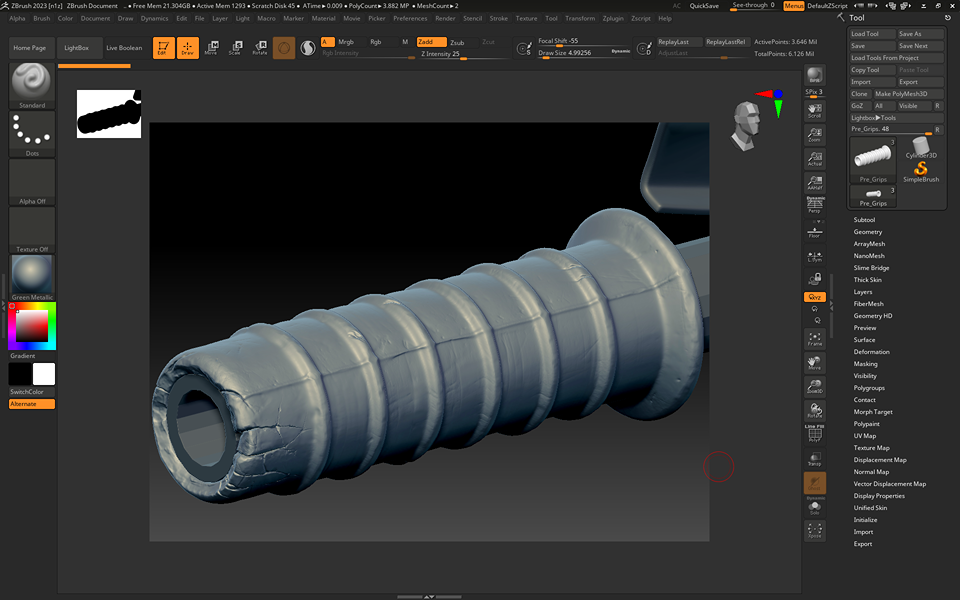Open the Dots stroke picker
This screenshot has height=600, width=960.
click(32, 134)
